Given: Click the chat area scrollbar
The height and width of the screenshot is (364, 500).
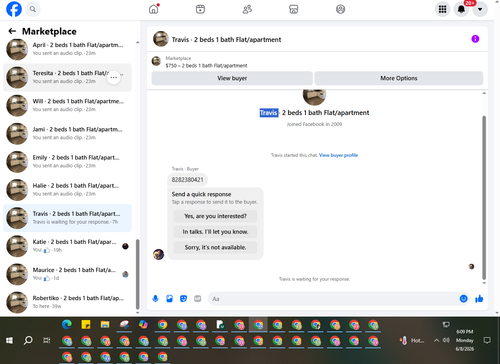Looking at the screenshot, I should (484, 197).
